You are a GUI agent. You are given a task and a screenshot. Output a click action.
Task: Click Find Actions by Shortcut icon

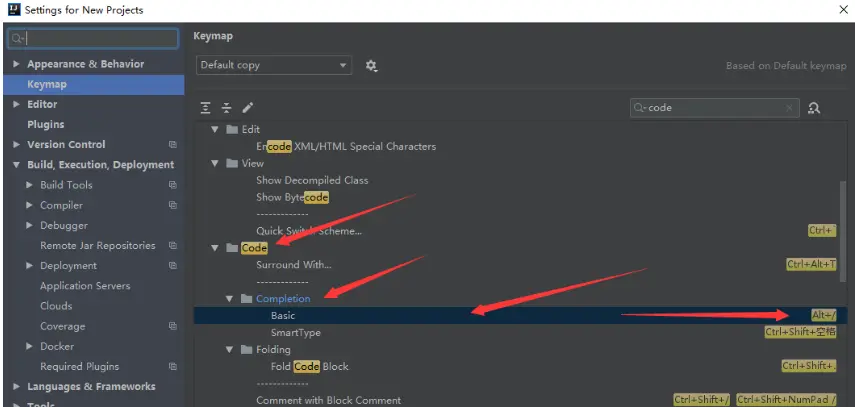pos(814,108)
